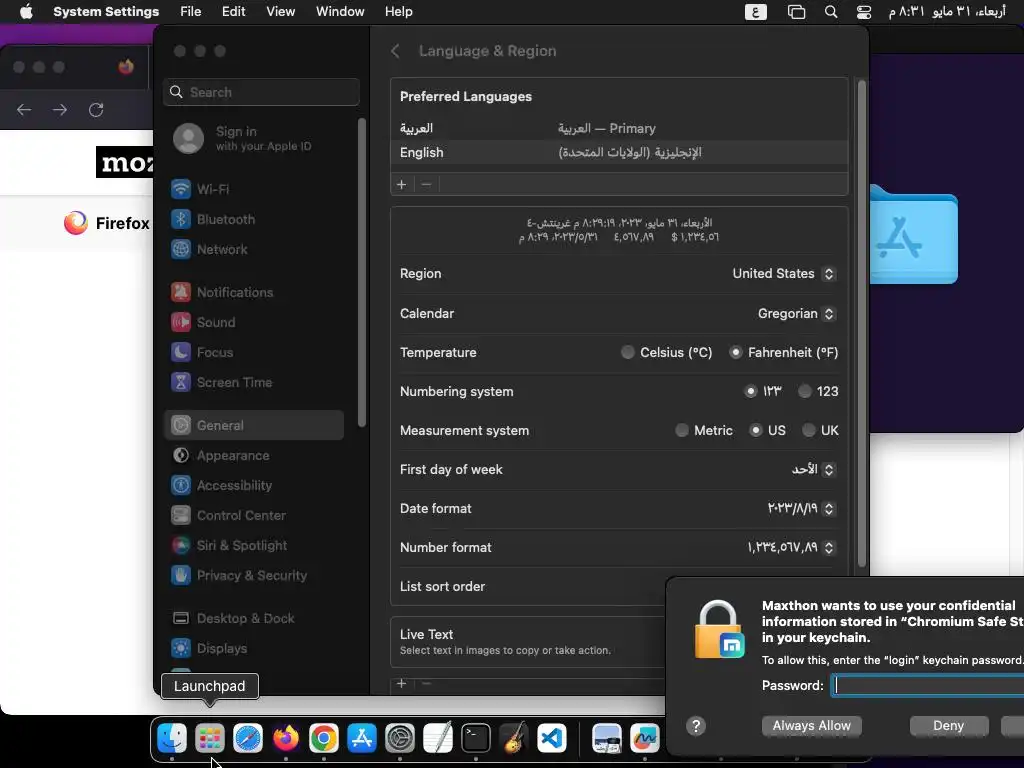The height and width of the screenshot is (768, 1024).
Task: Click the keychain Password field
Action: 927,685
